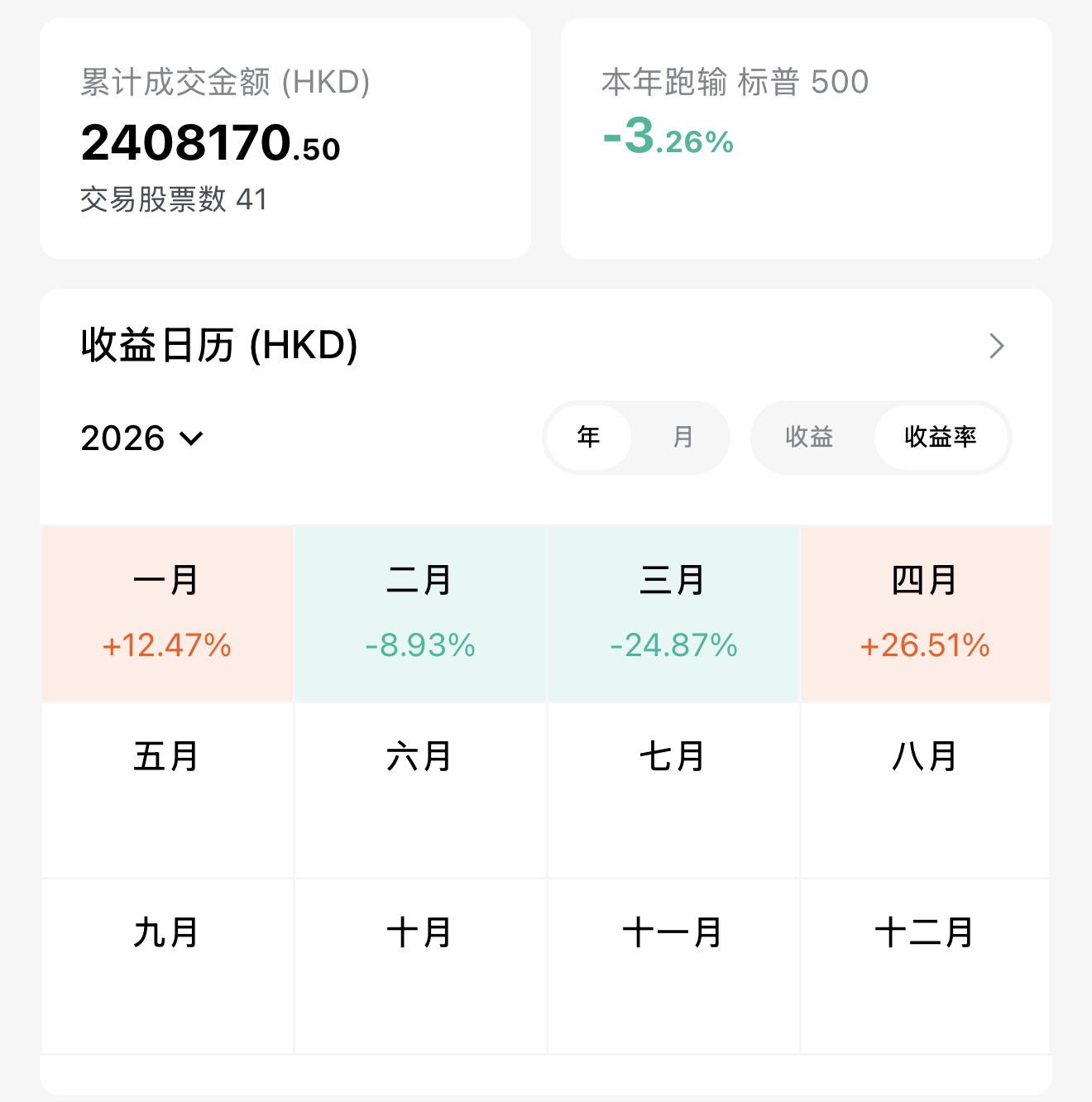Viewport: 1092px width, 1102px height.
Task: Select the June (六月) cell
Action: pyautogui.click(x=419, y=789)
